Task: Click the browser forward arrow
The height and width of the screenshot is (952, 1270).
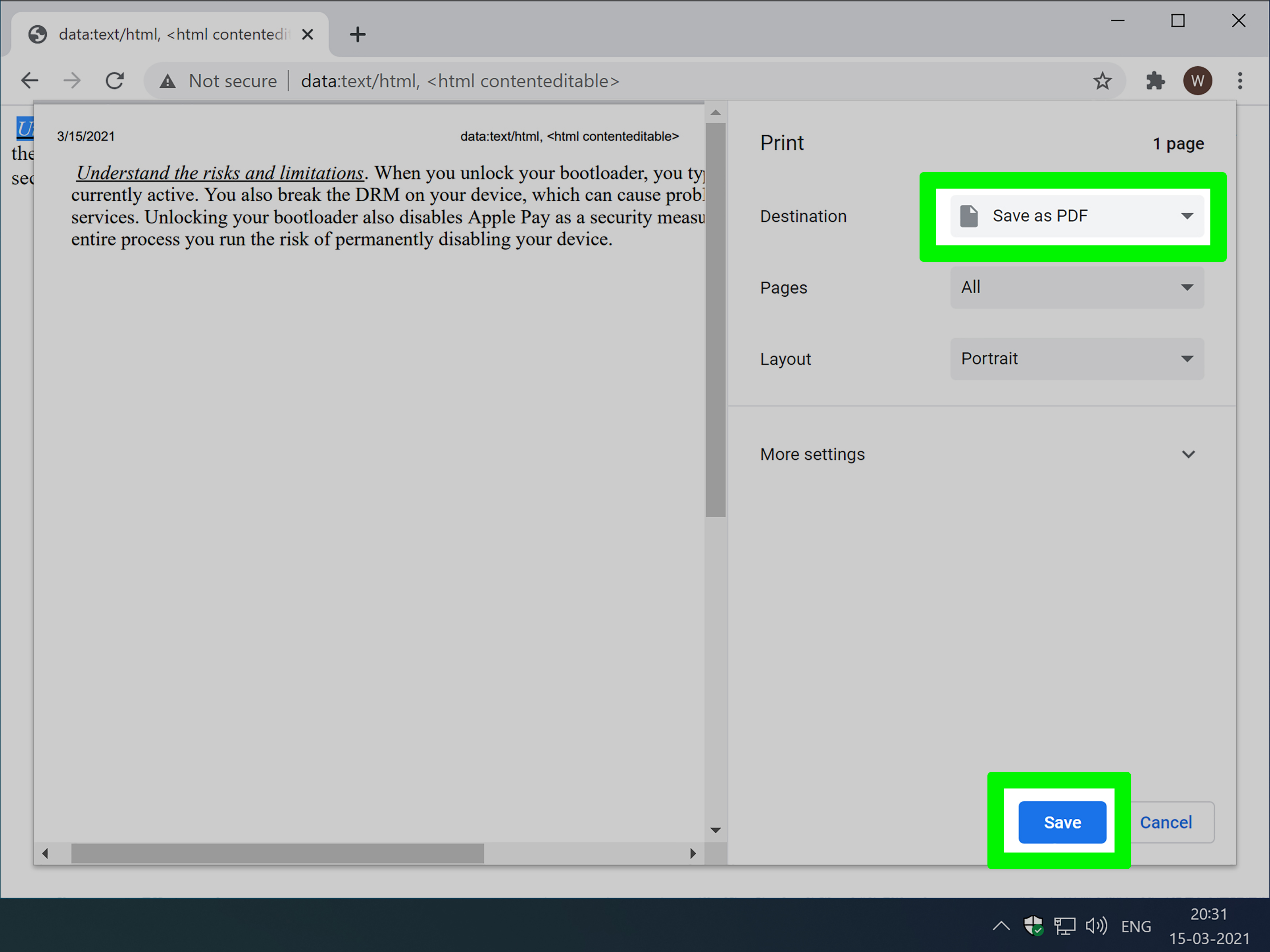Action: (72, 81)
